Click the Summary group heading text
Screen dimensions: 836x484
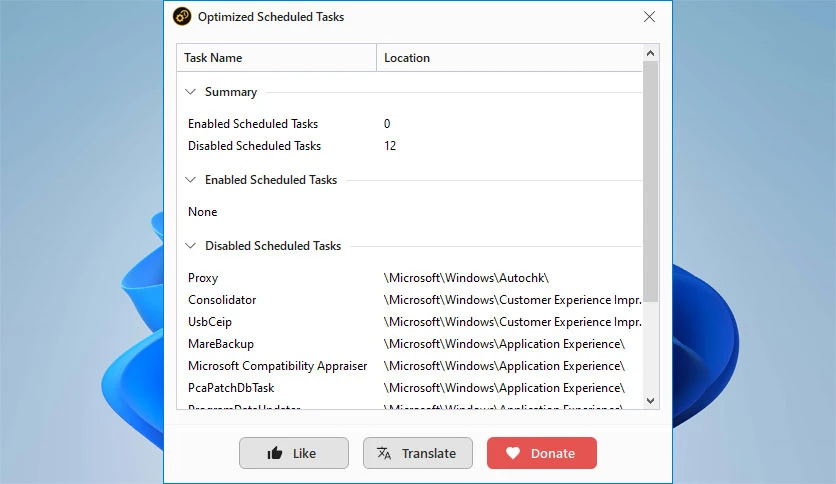(231, 92)
